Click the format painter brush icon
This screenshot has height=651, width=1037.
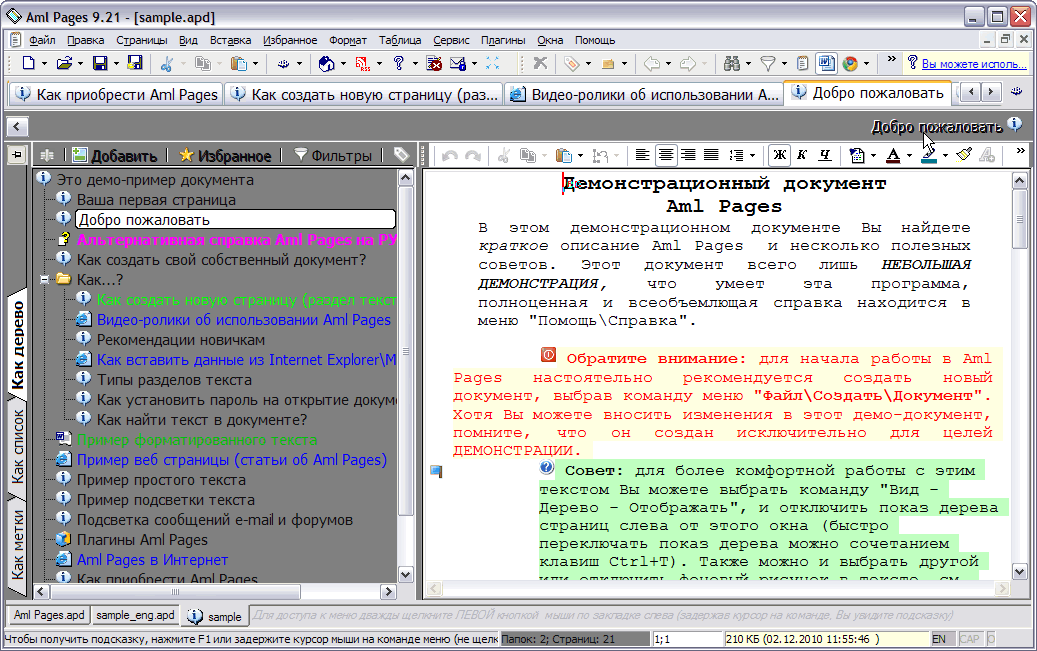(x=964, y=155)
